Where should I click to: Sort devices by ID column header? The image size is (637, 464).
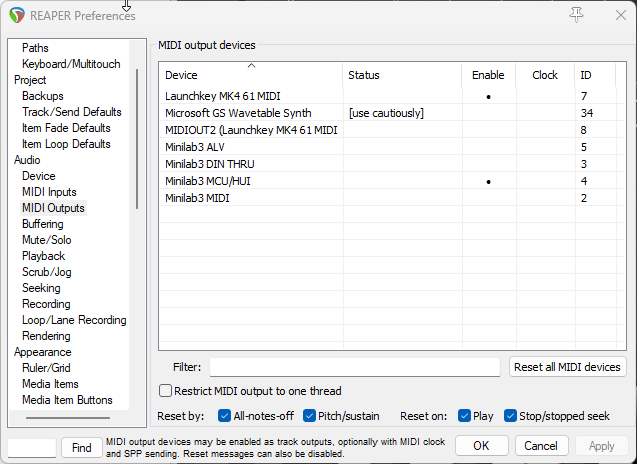coord(585,75)
